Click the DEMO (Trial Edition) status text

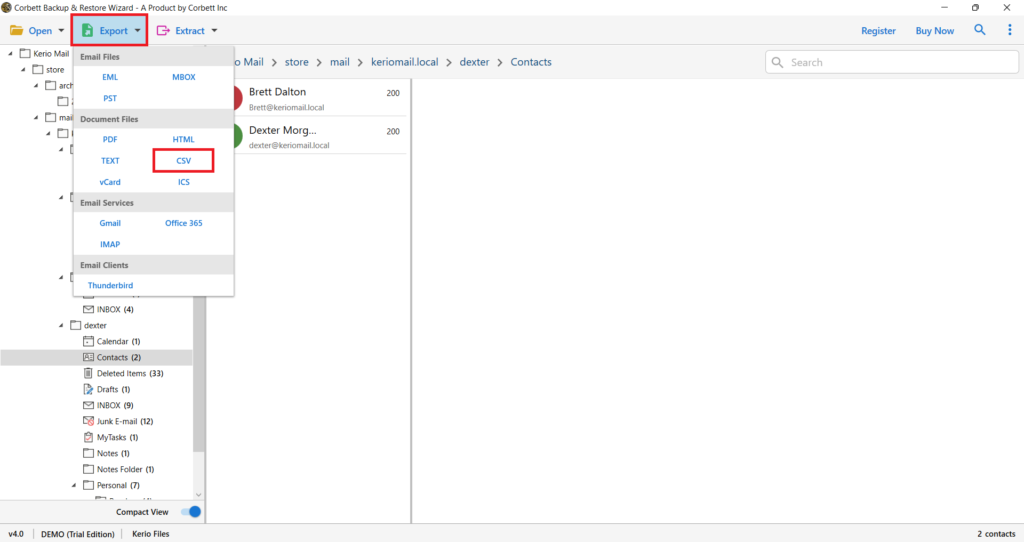[78, 534]
